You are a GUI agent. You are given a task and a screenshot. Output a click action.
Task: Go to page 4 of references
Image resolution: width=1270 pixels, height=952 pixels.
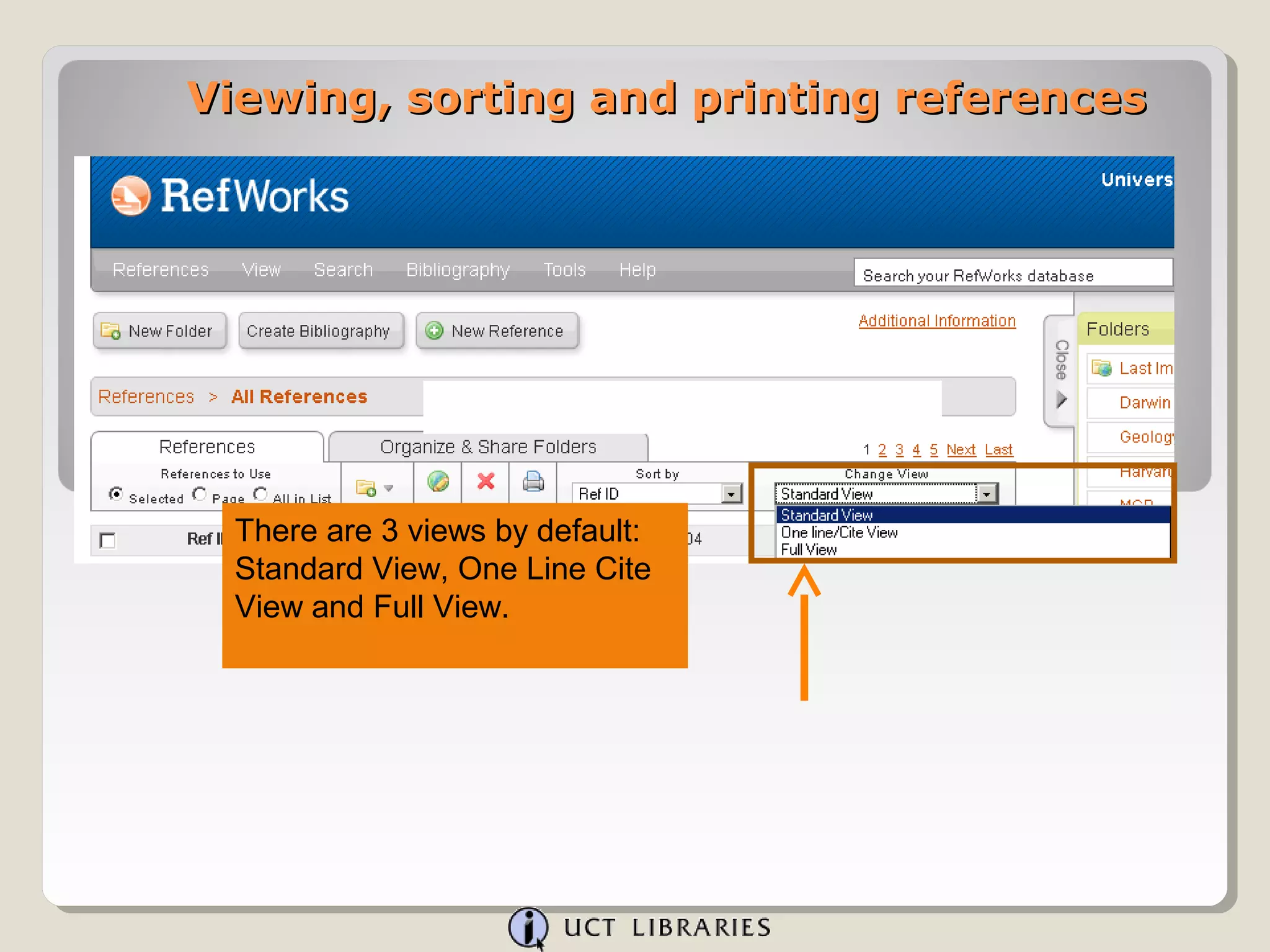pyautogui.click(x=917, y=449)
